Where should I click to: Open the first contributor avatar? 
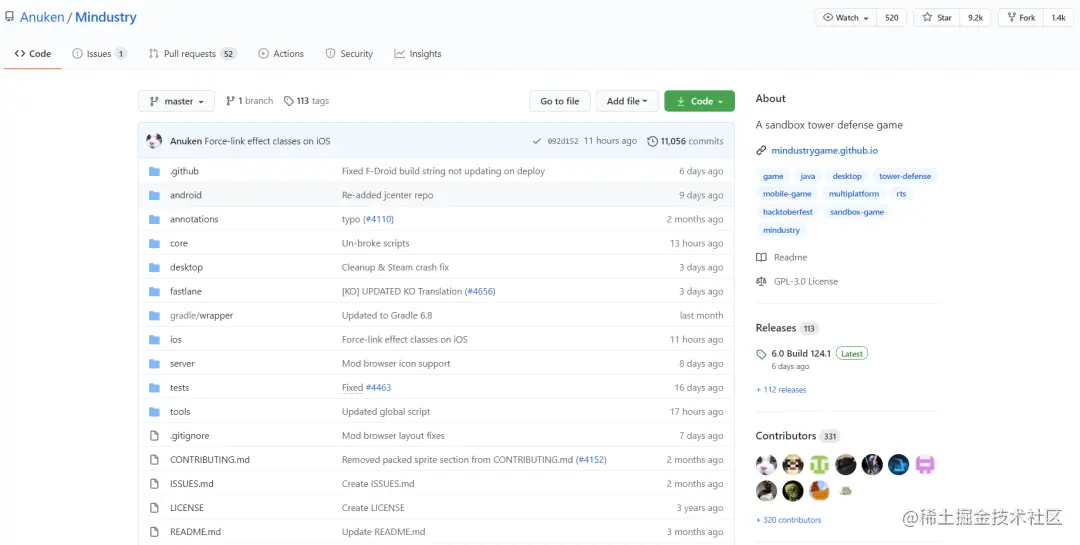[767, 465]
